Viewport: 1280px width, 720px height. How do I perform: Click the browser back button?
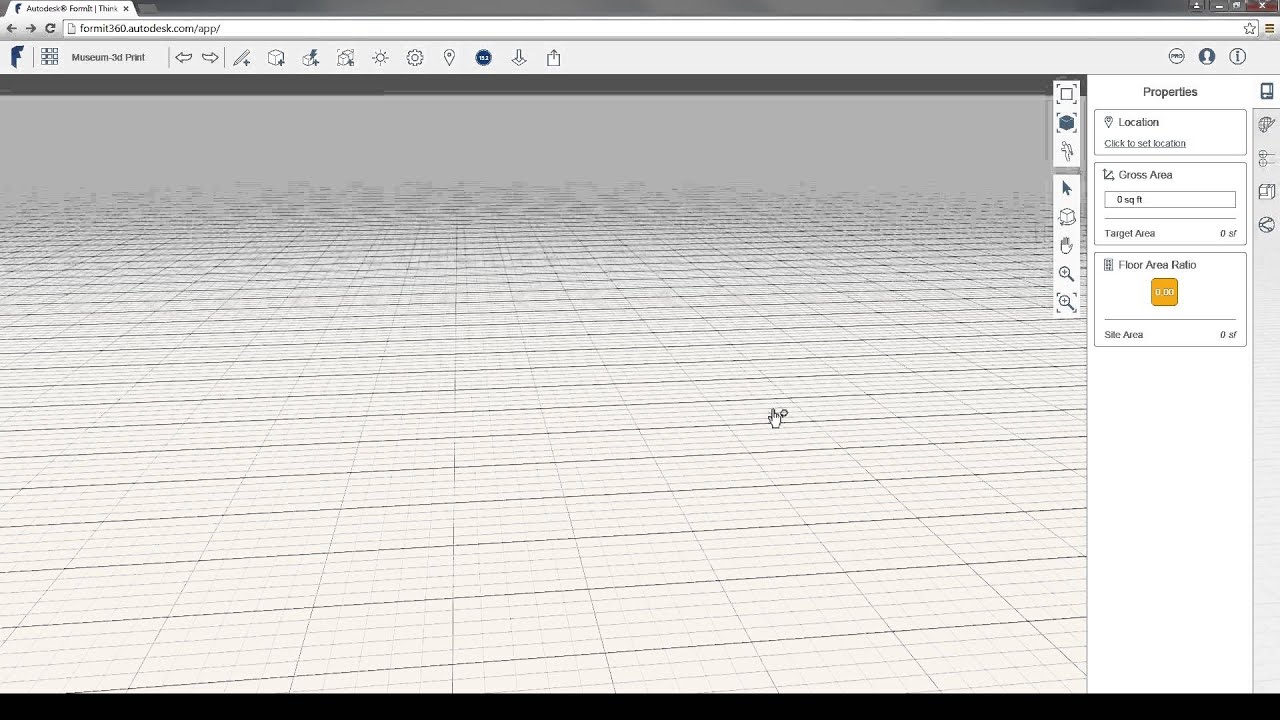pos(11,28)
